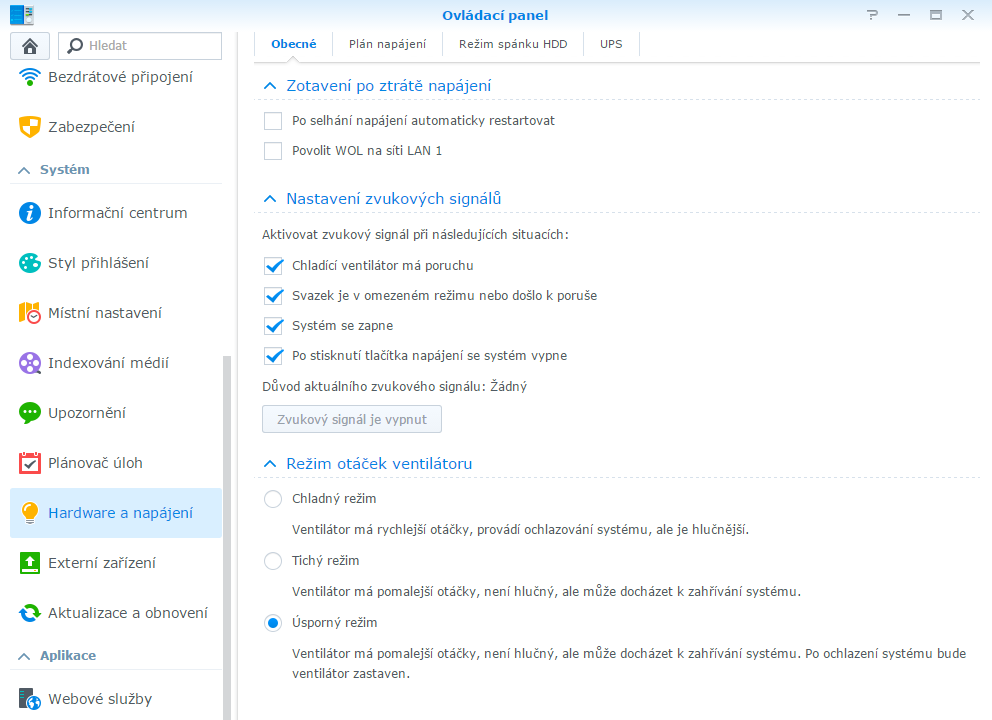
Task: Enable Povolit WOL na síti LAN 1
Action: click(273, 151)
